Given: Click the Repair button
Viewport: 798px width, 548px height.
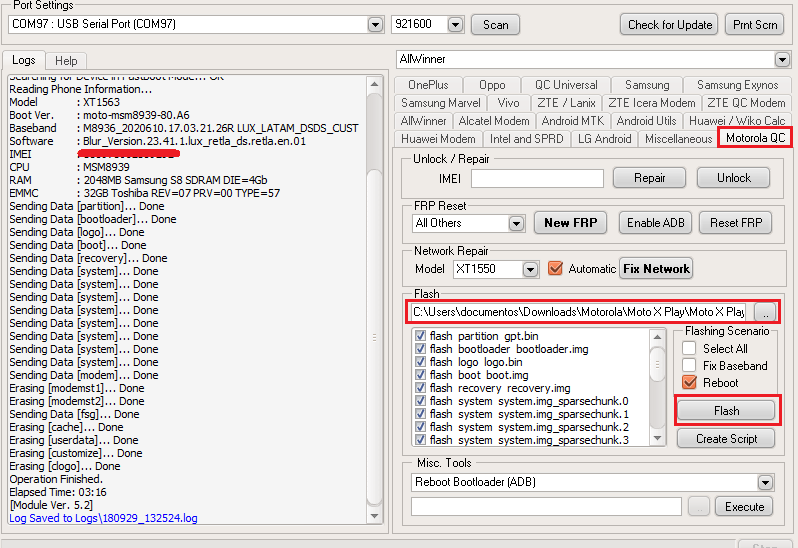Looking at the screenshot, I should [x=649, y=178].
